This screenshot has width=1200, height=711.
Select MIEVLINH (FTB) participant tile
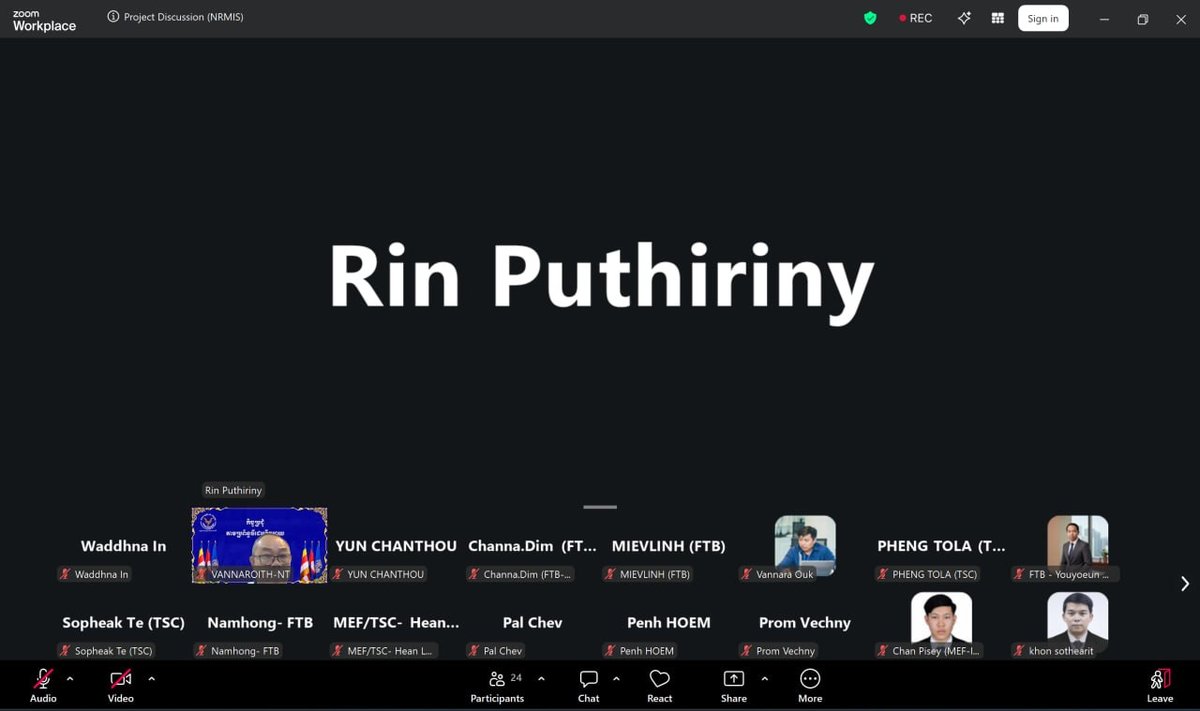(668, 546)
